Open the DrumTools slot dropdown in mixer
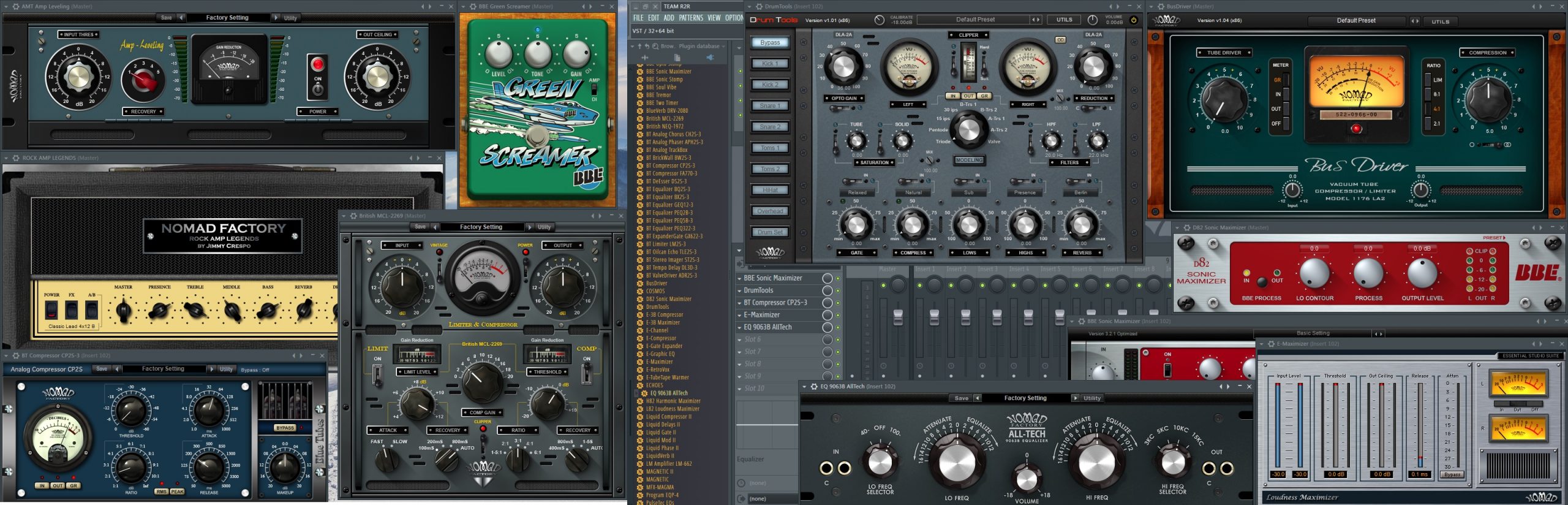1568x505 pixels. coord(739,290)
